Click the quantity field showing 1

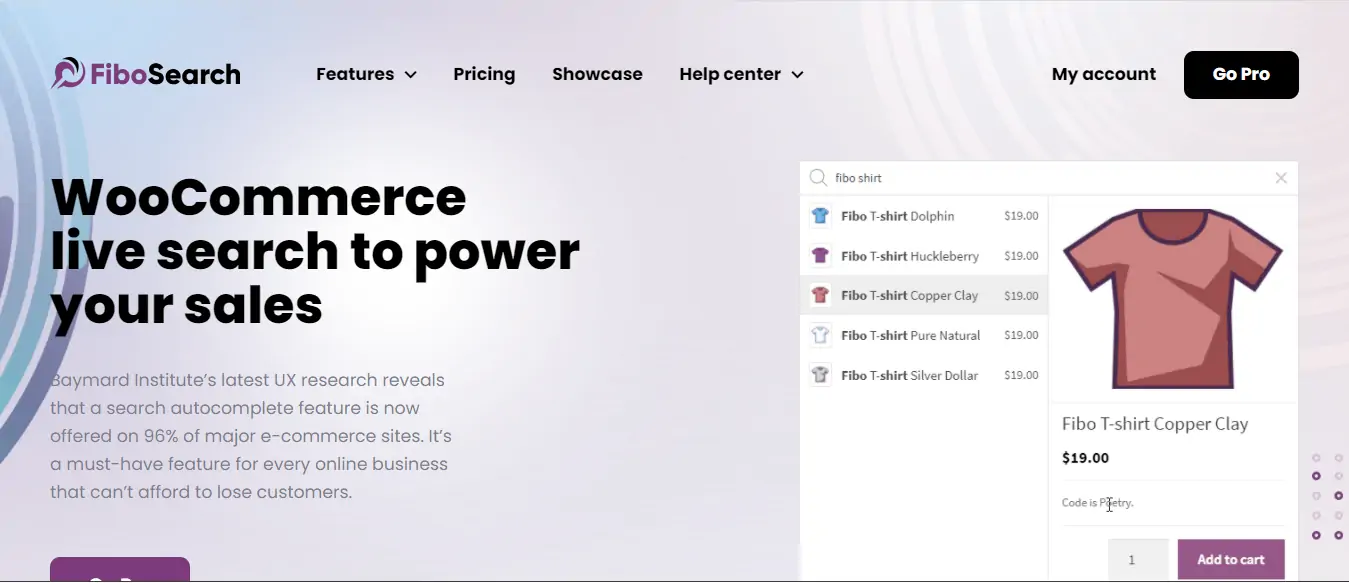1137,559
